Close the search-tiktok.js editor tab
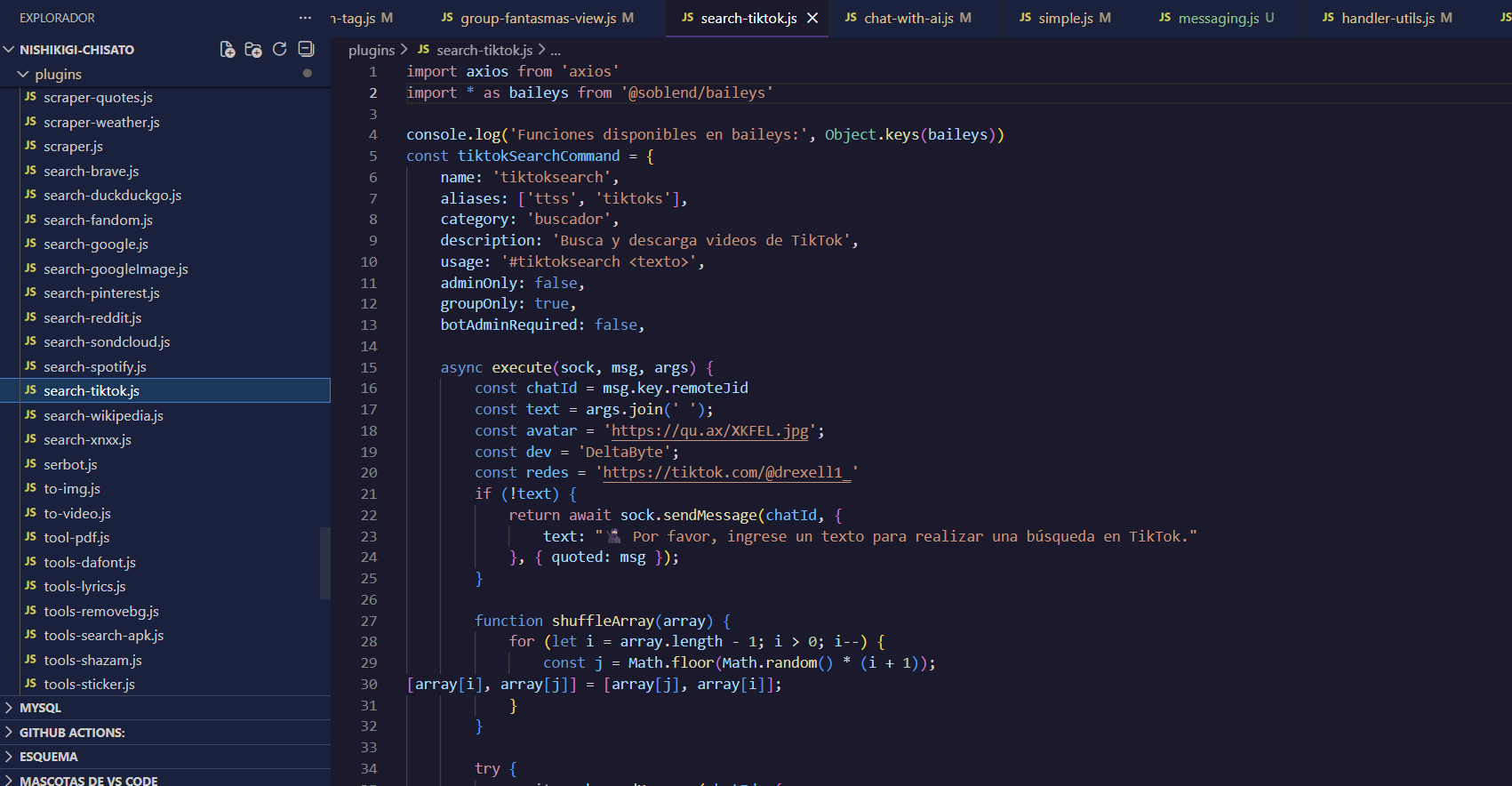 tap(812, 18)
